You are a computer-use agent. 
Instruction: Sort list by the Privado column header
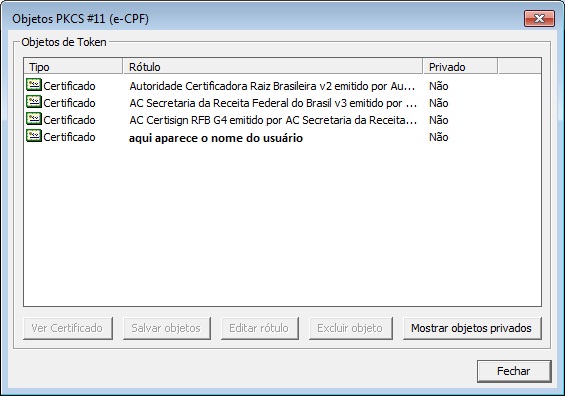pyautogui.click(x=460, y=67)
